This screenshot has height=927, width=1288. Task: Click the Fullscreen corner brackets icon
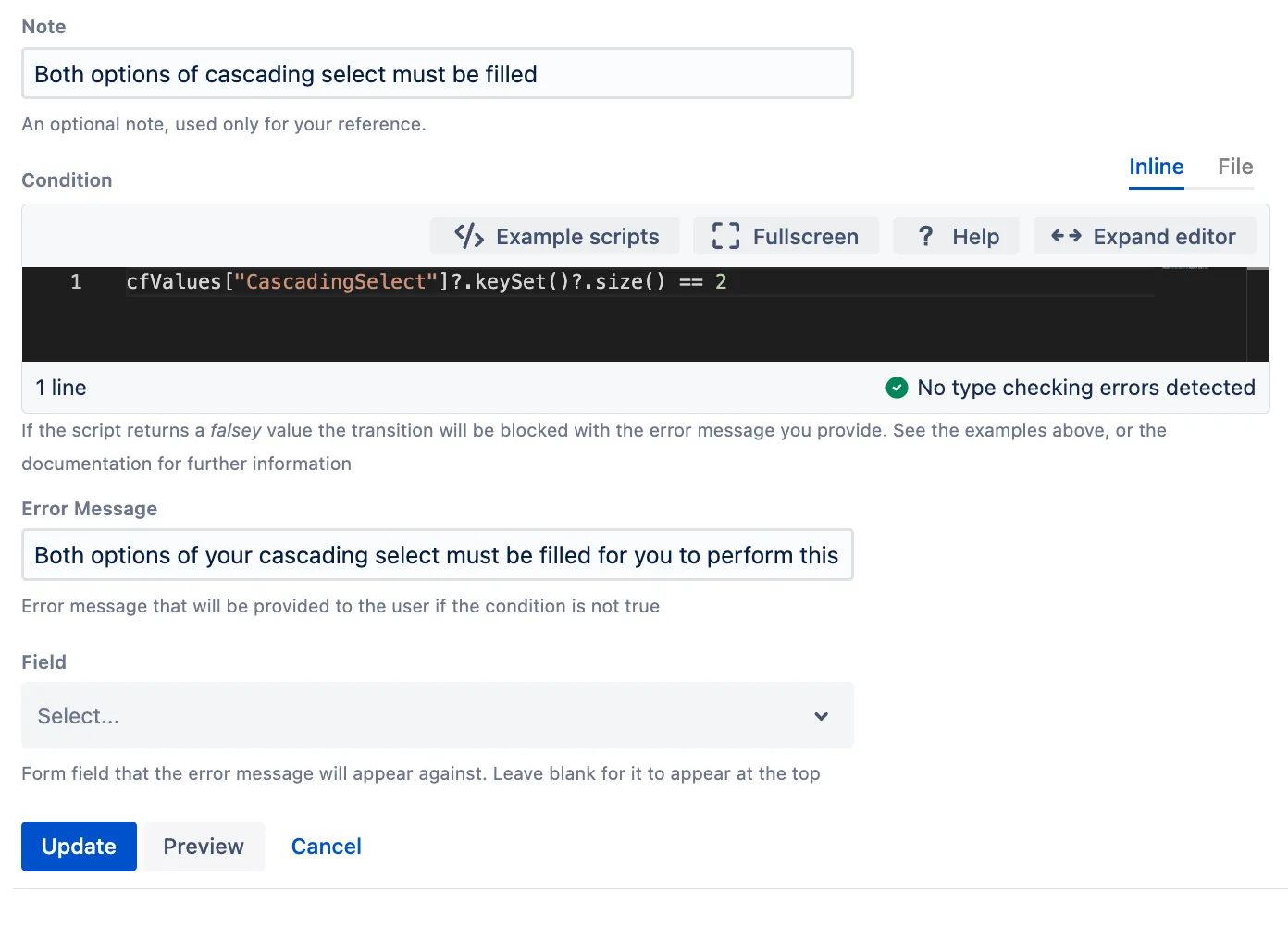click(726, 236)
